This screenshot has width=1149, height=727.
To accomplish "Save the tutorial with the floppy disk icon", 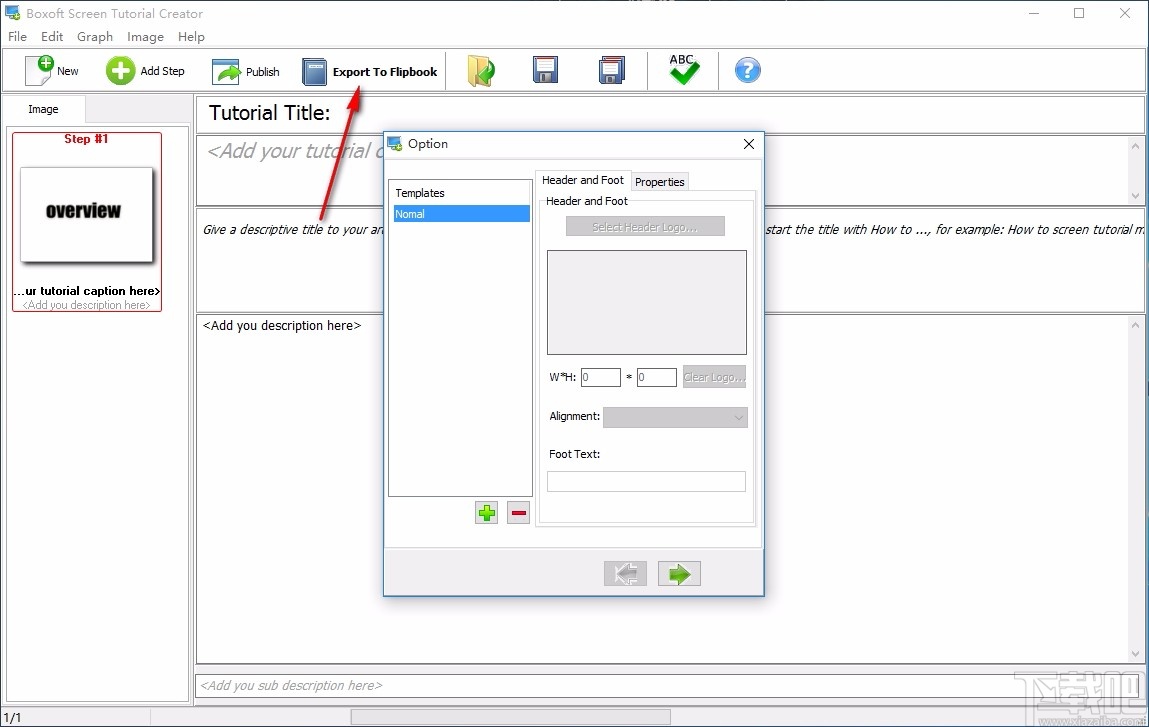I will pyautogui.click(x=545, y=68).
